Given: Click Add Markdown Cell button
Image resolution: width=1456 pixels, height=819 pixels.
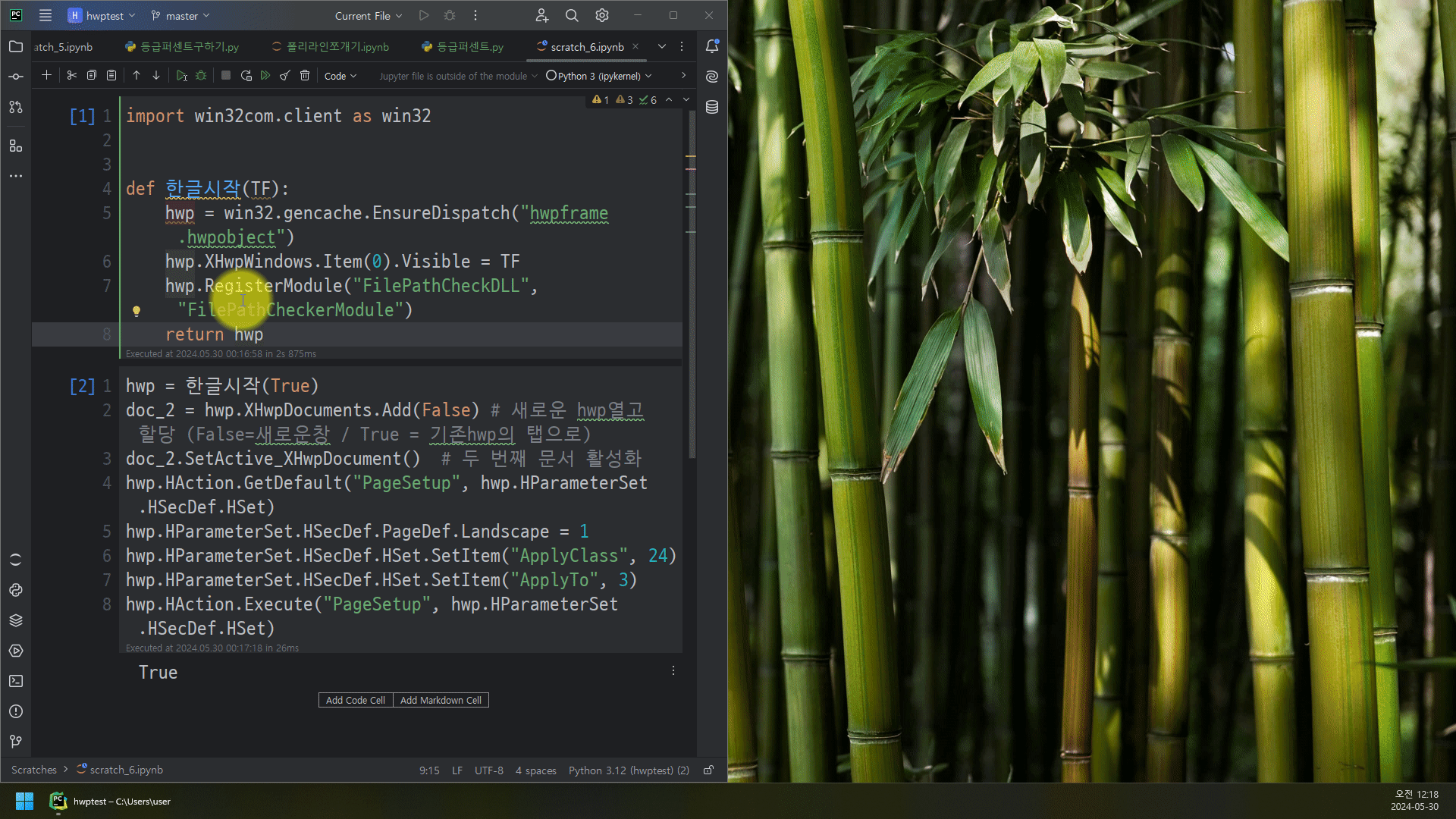Looking at the screenshot, I should [x=441, y=700].
